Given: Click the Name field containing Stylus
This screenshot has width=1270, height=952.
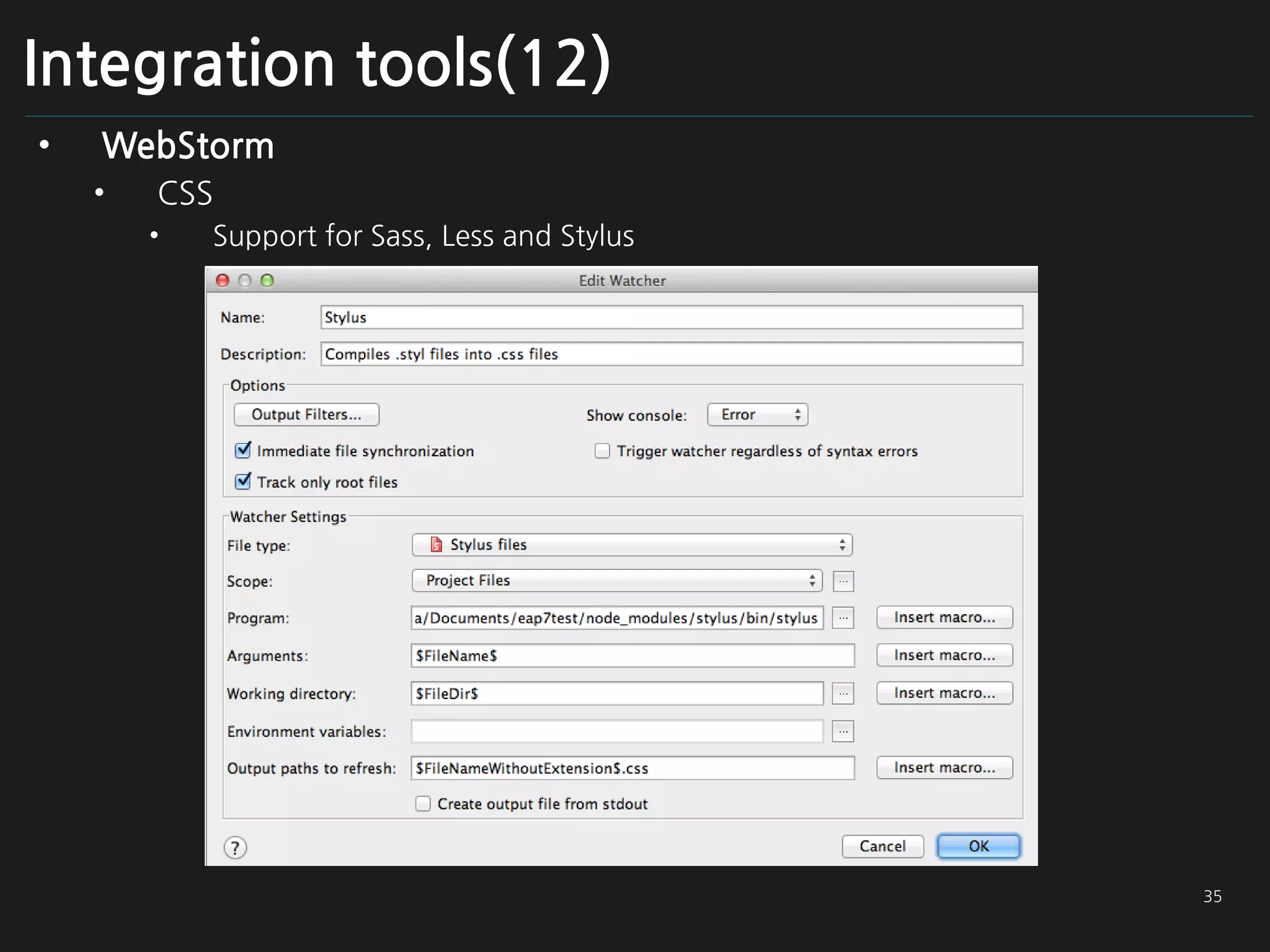Looking at the screenshot, I should click(672, 317).
